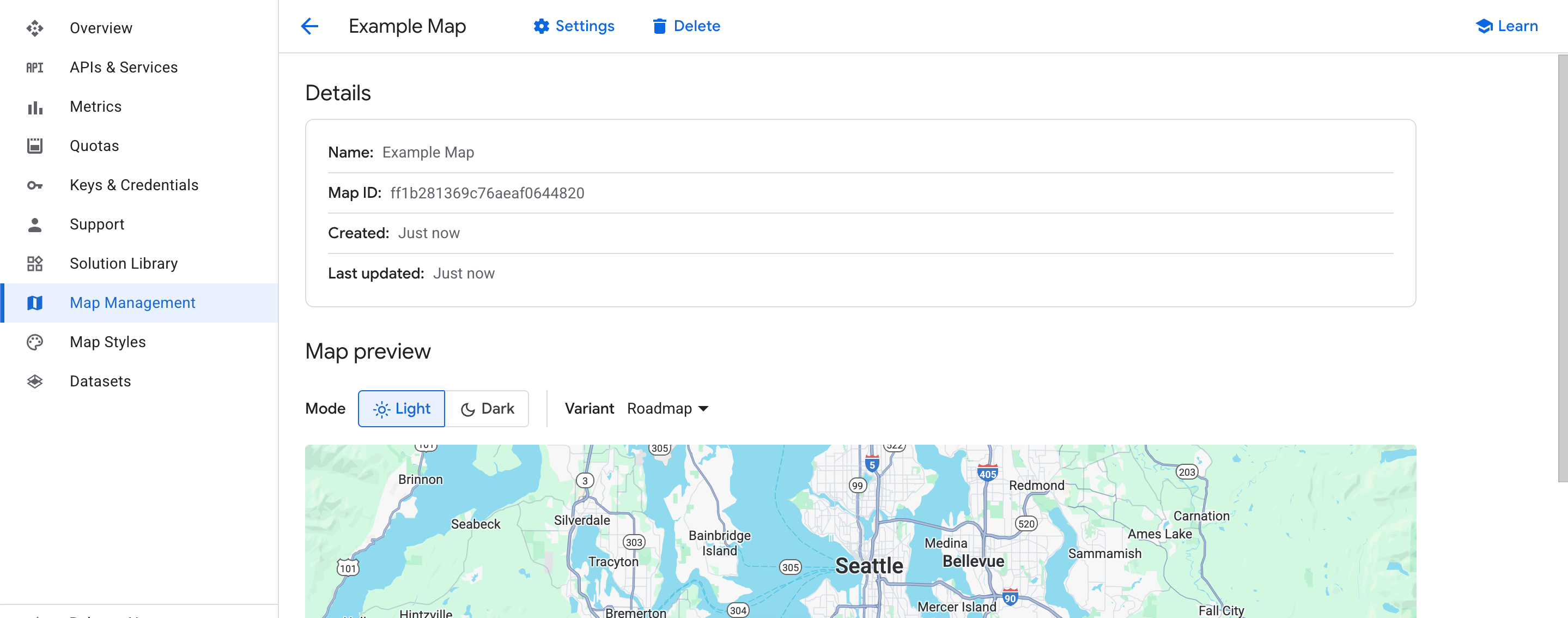Switch map preview to Dark mode
This screenshot has height=618, width=1568.
pos(488,409)
